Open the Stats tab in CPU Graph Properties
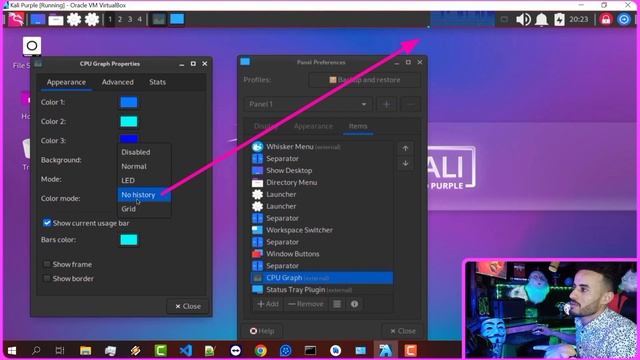This screenshot has width=640, height=360. click(x=158, y=82)
